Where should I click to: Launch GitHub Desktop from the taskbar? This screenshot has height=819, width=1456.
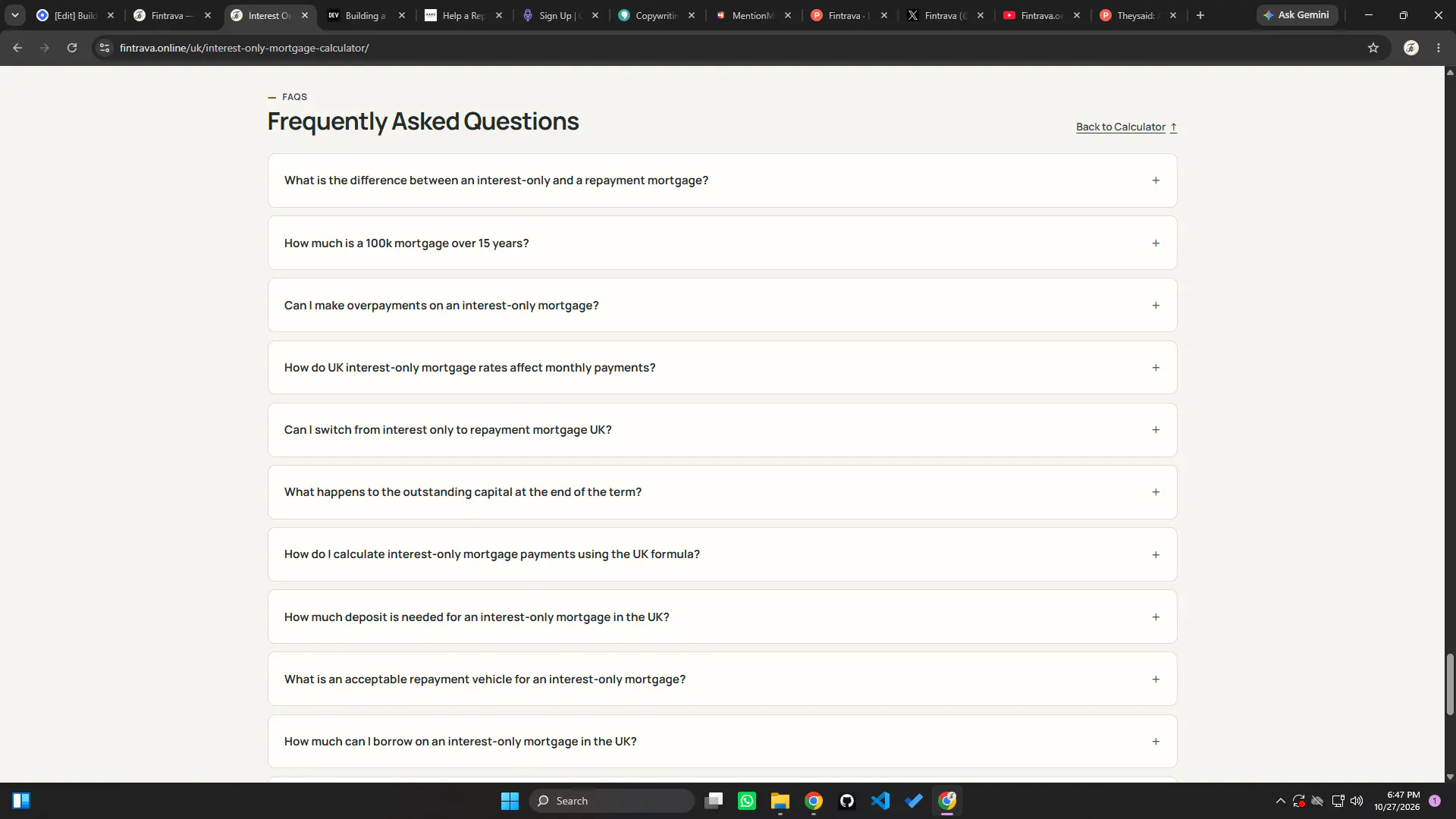coord(847,801)
